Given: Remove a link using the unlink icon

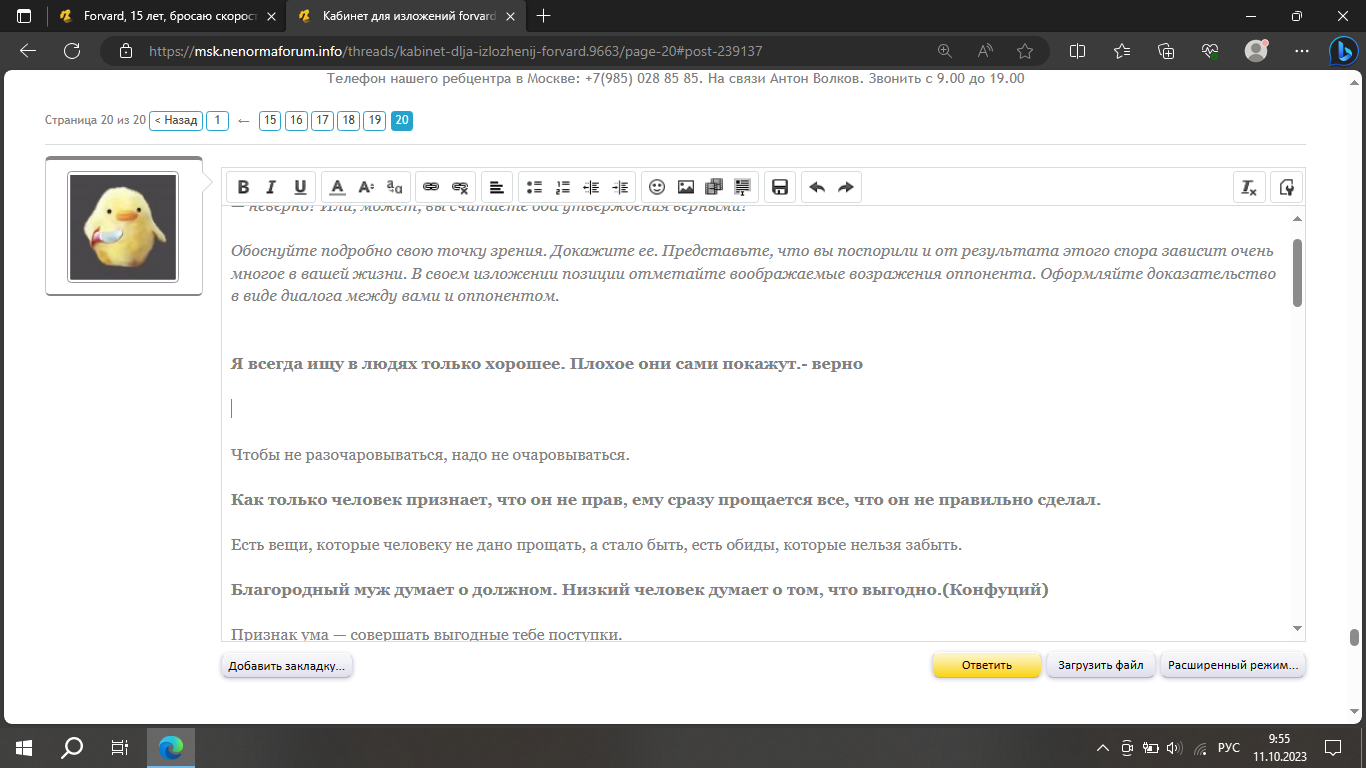Looking at the screenshot, I should [459, 186].
